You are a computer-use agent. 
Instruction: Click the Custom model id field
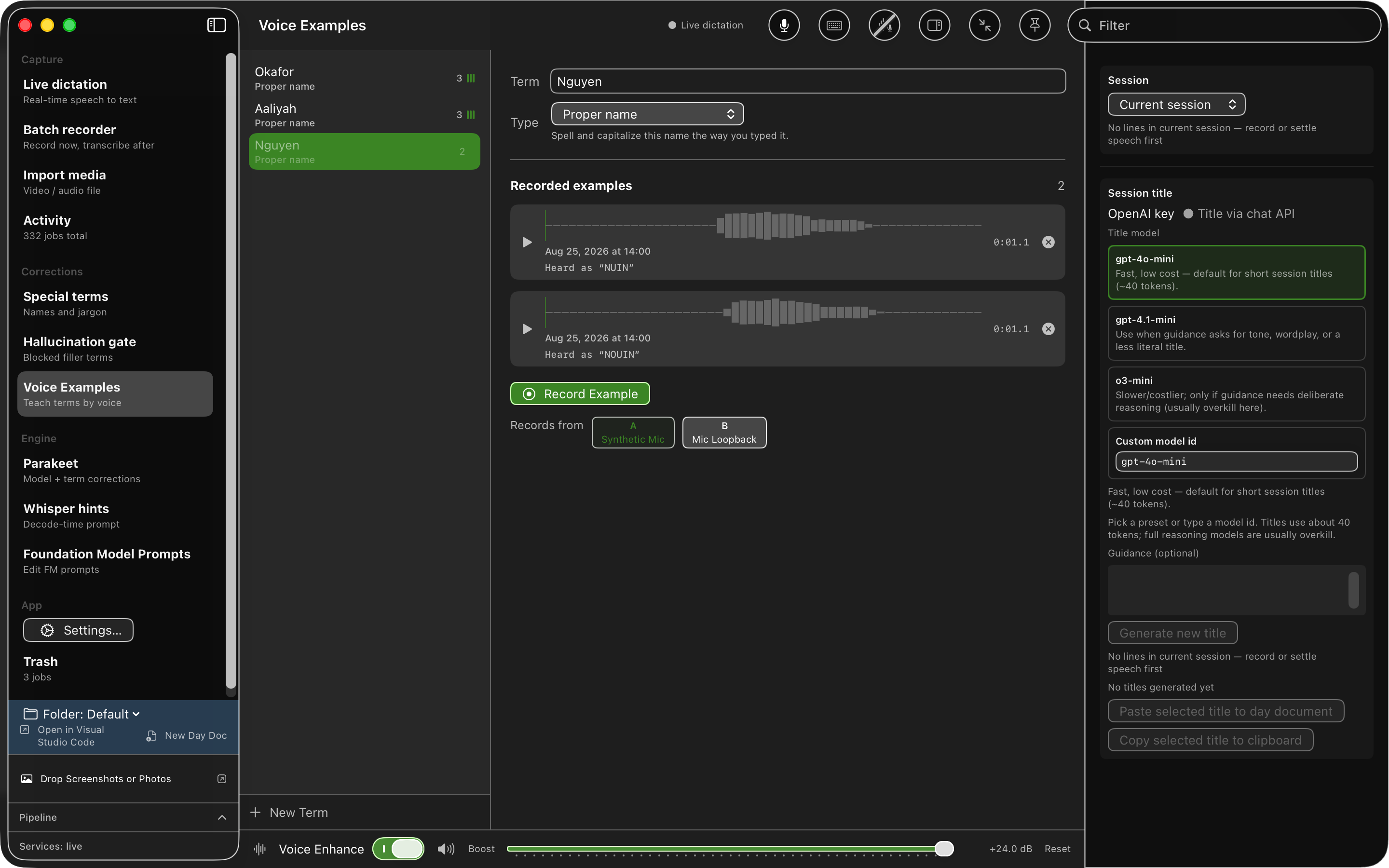[1236, 461]
